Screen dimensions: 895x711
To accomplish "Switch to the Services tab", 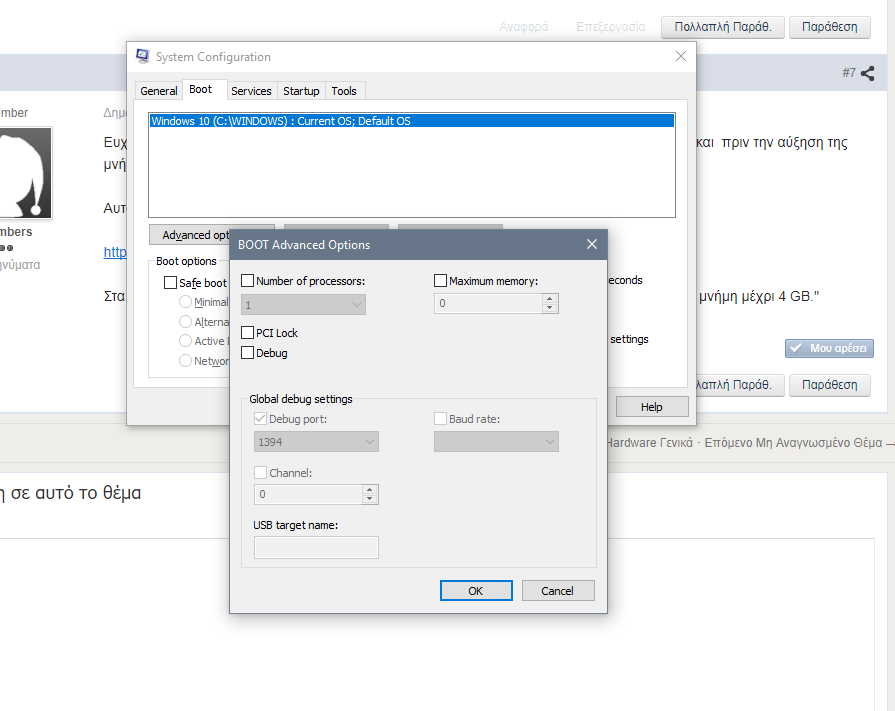I will tap(251, 91).
